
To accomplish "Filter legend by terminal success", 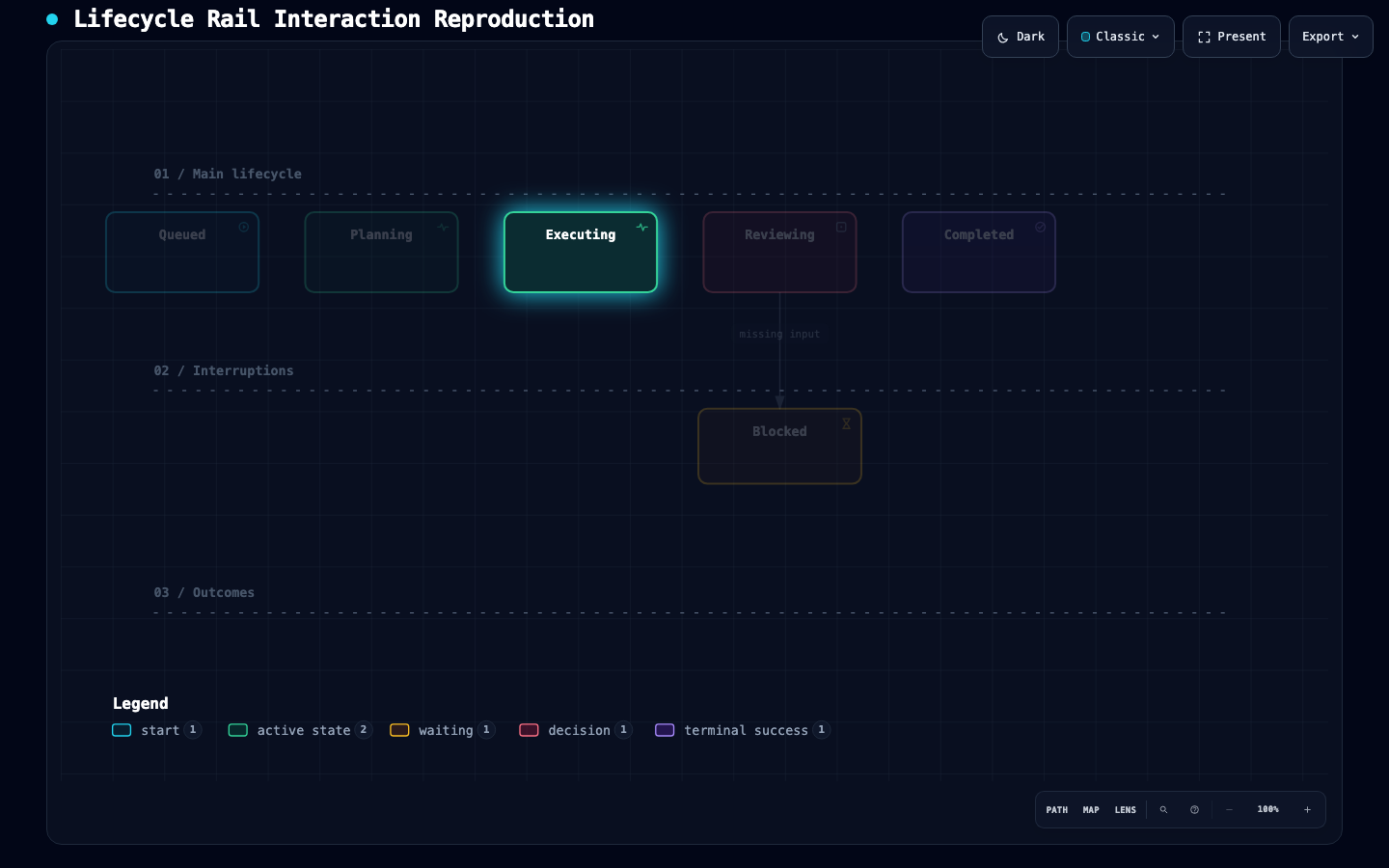I will (x=743, y=730).
